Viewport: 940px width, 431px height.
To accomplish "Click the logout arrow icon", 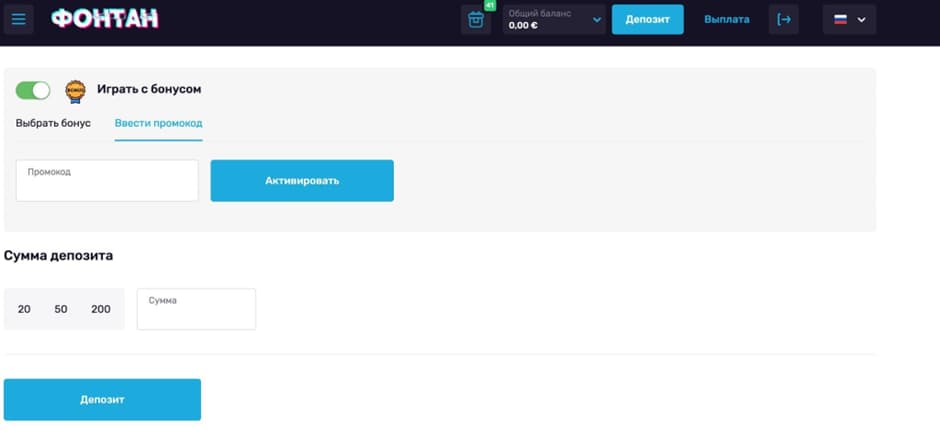I will click(784, 20).
